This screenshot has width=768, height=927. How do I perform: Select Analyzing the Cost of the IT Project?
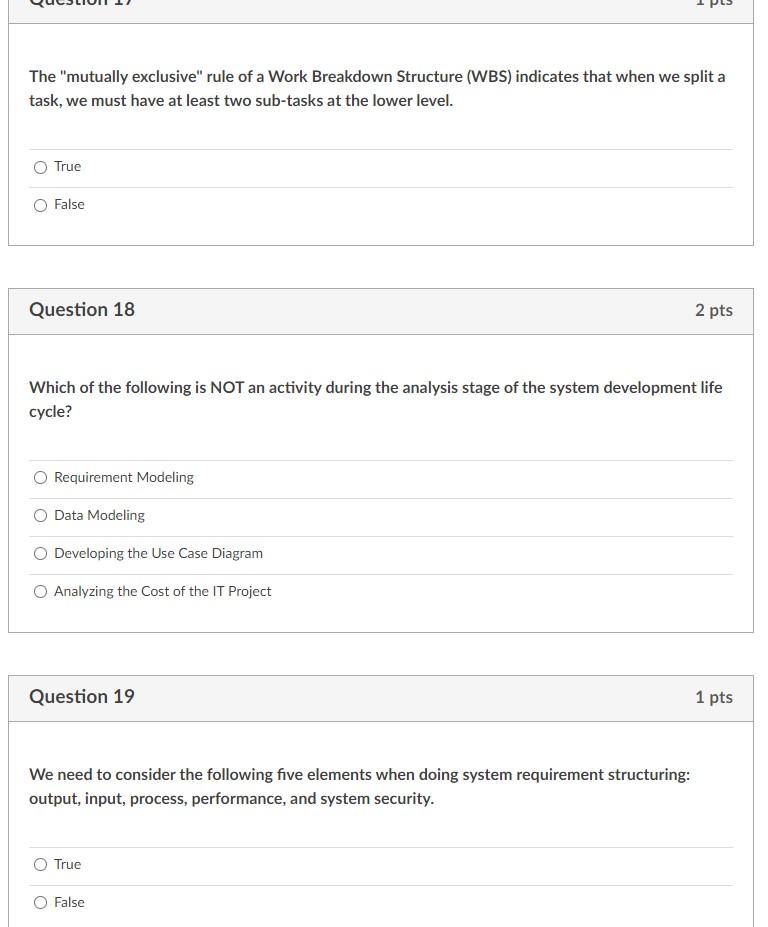point(40,592)
